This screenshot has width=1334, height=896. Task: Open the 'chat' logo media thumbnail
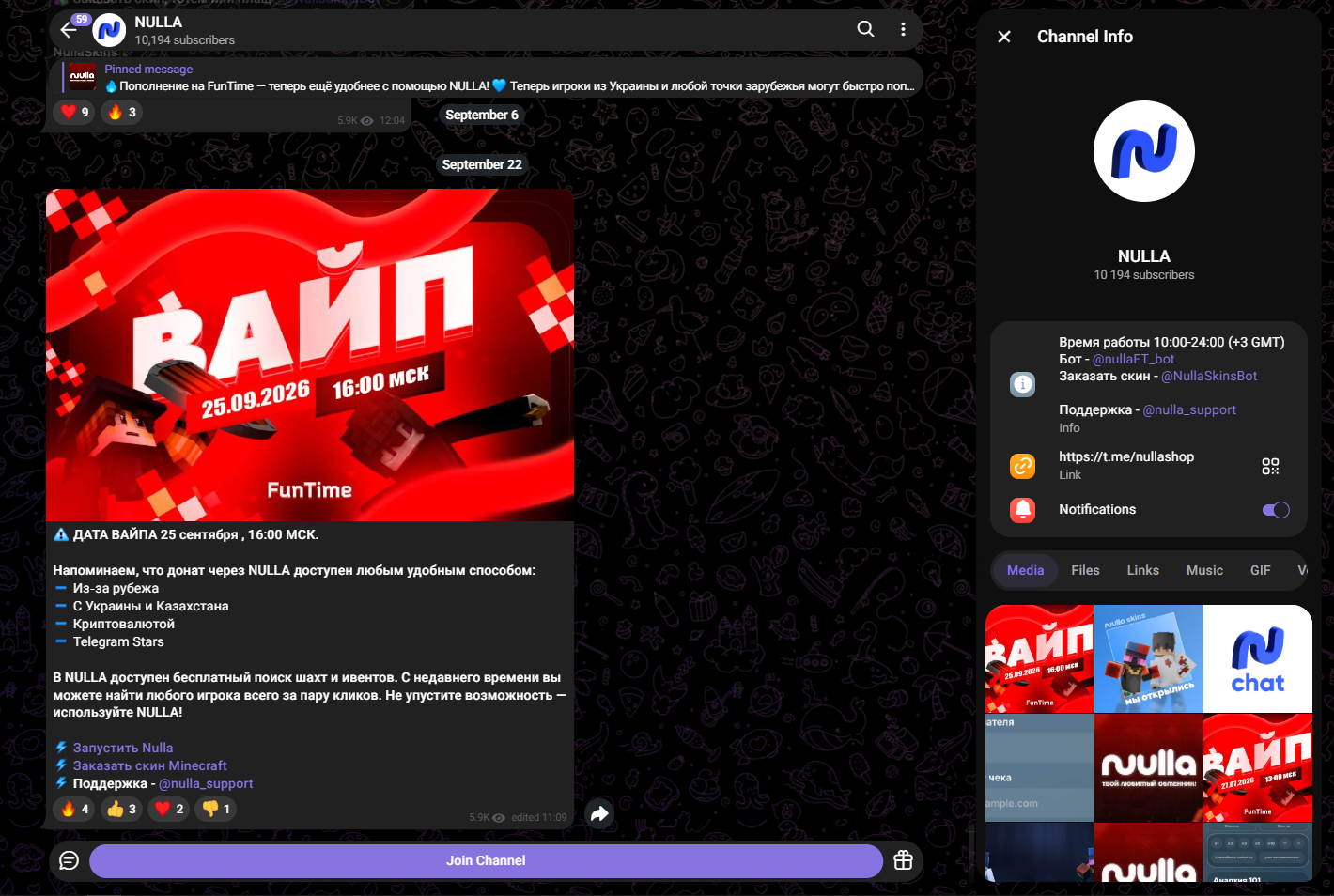[1258, 658]
